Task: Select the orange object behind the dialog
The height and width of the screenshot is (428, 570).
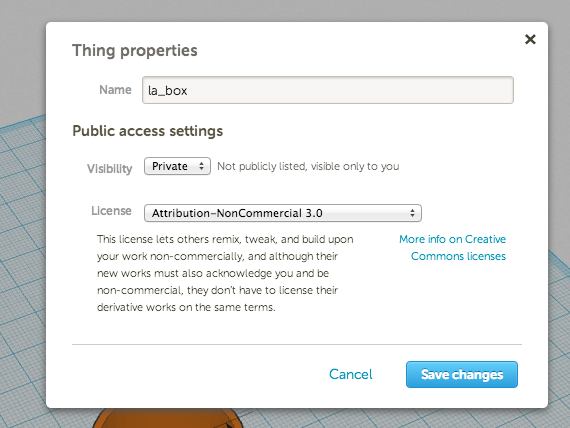Action: coord(167,418)
